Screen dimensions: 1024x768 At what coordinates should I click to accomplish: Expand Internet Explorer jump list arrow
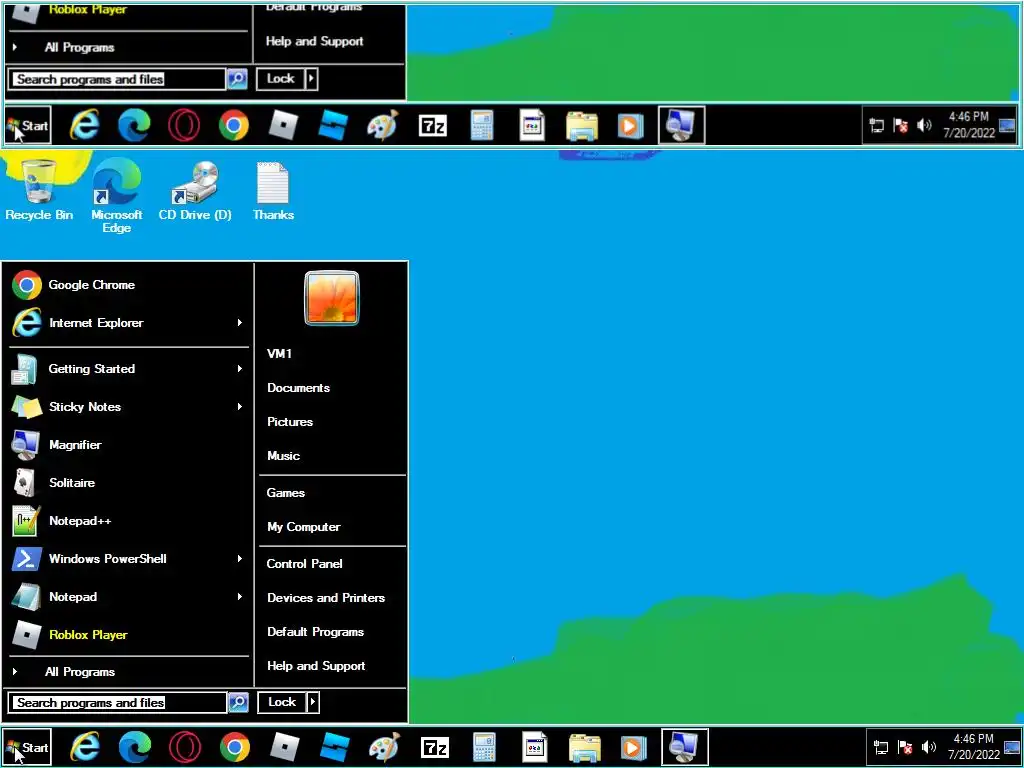[240, 323]
